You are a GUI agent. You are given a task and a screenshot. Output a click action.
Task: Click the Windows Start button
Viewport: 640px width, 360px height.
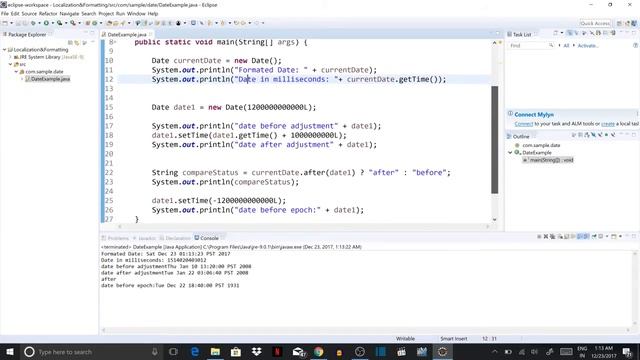click(9, 351)
